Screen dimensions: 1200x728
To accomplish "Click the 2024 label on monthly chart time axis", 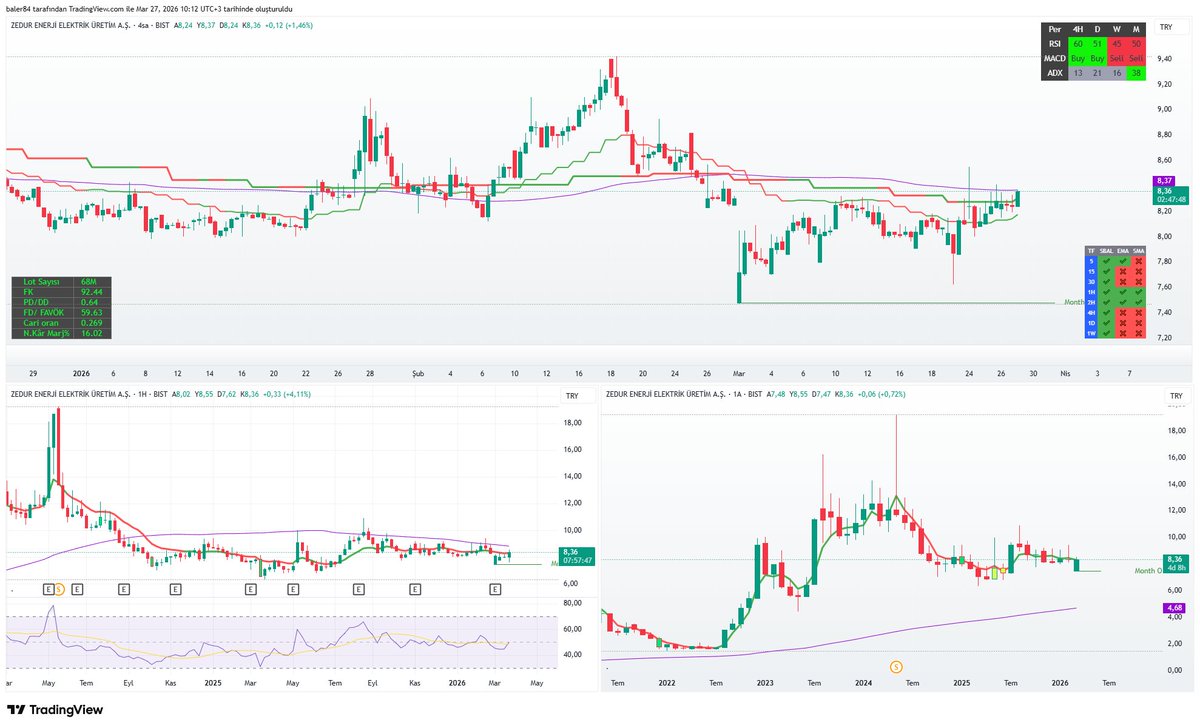I will 864,684.
